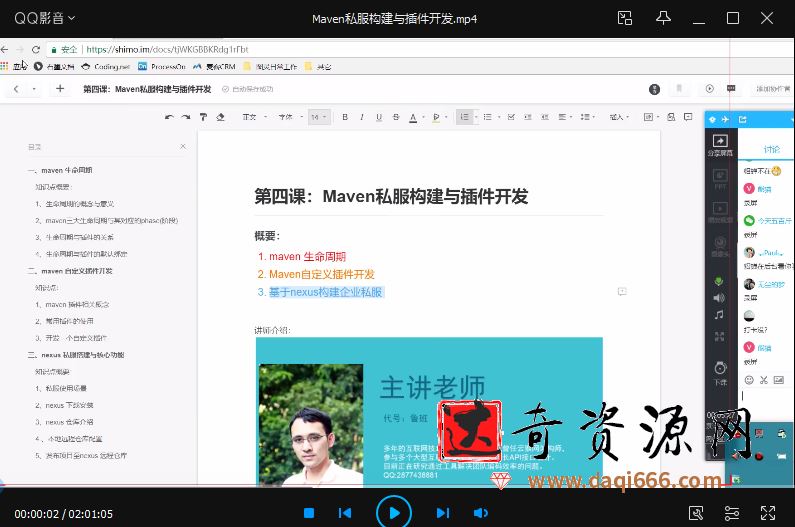Open the font family dropdown
This screenshot has height=527, width=795.
(291, 117)
